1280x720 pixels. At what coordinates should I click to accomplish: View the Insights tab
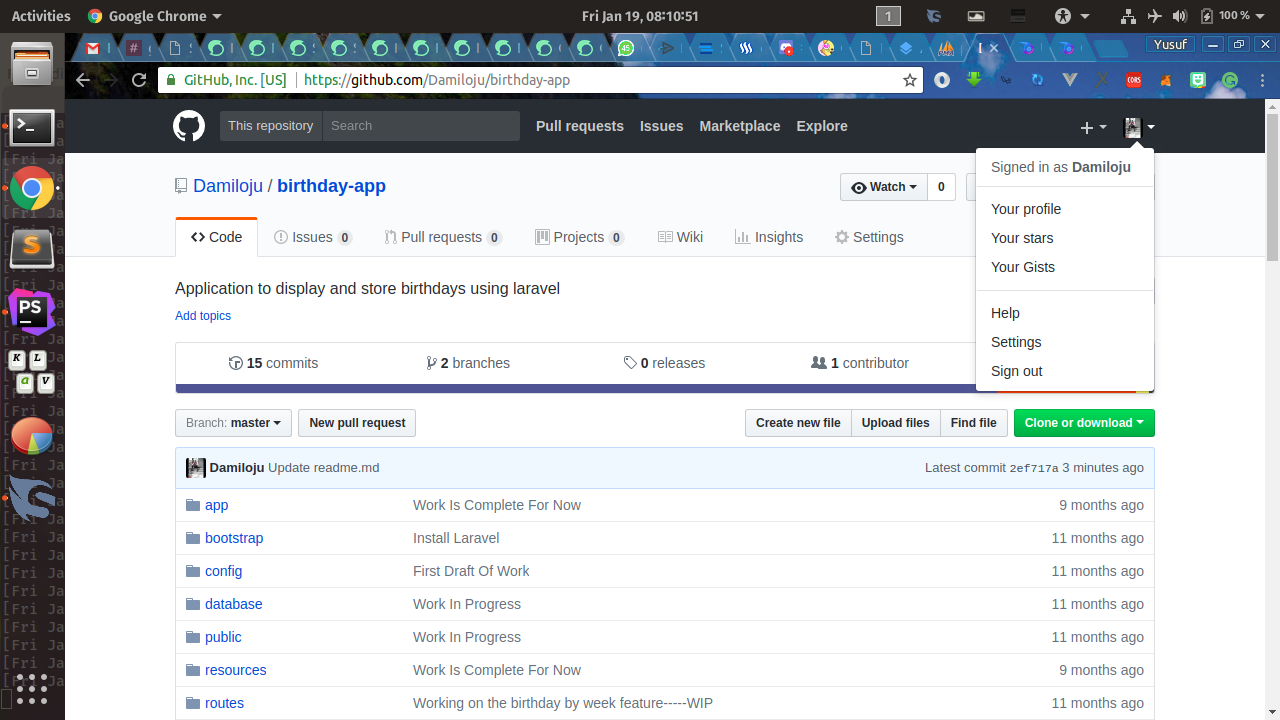(769, 237)
